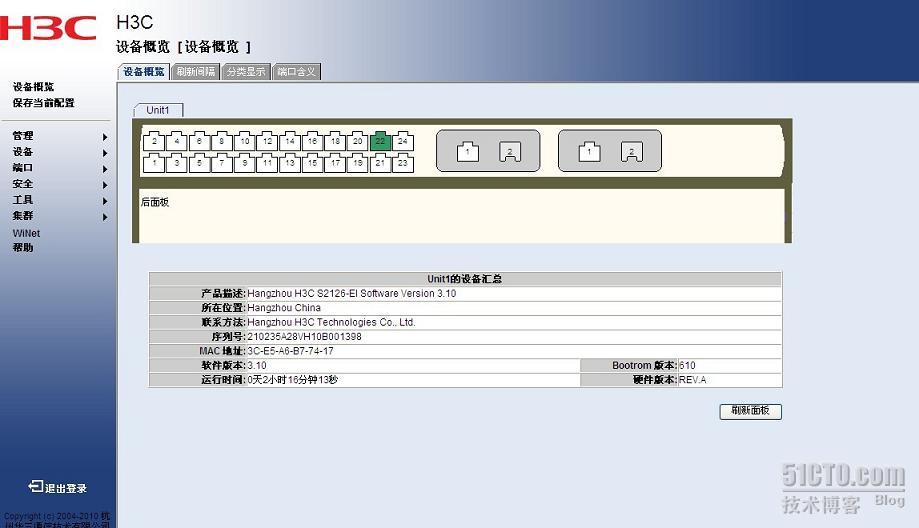Select port 2 of the second expansion module
The image size is (919, 528).
[x=632, y=152]
